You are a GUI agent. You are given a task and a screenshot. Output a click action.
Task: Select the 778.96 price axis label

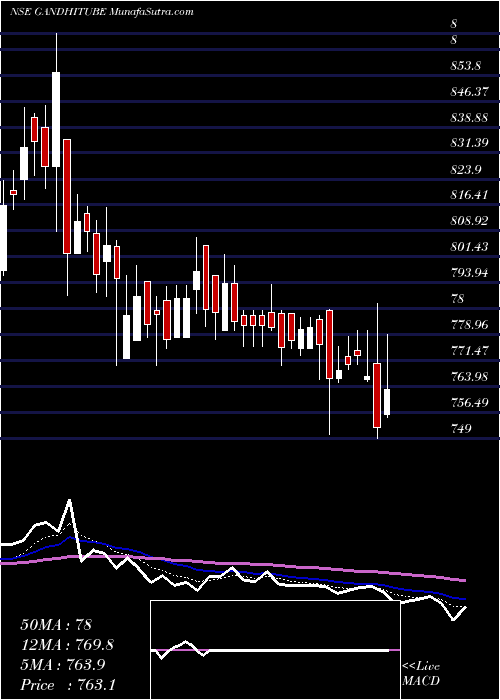pos(469,325)
